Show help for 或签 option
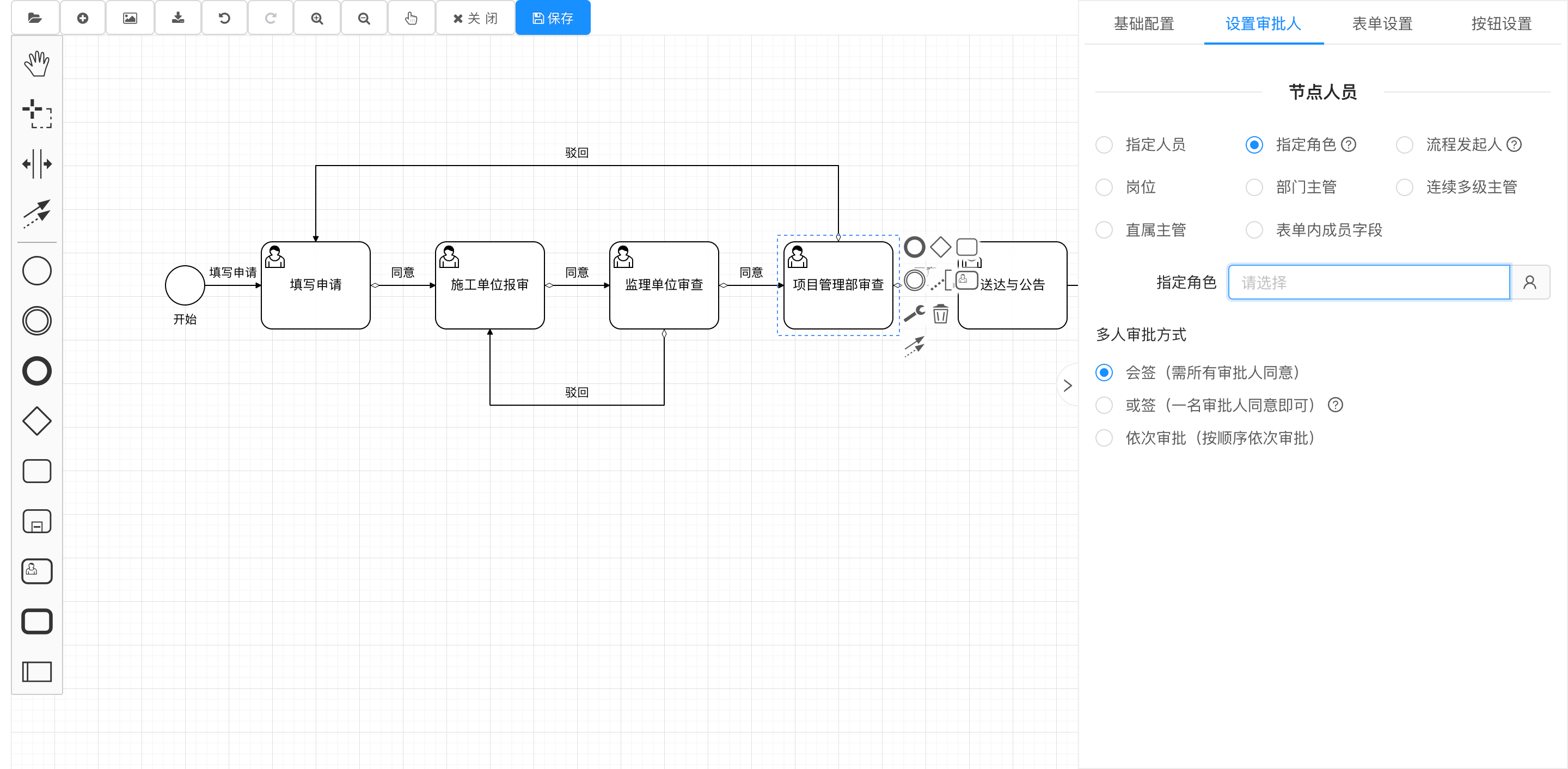Viewport: 1568px width, 769px height. coord(1336,406)
